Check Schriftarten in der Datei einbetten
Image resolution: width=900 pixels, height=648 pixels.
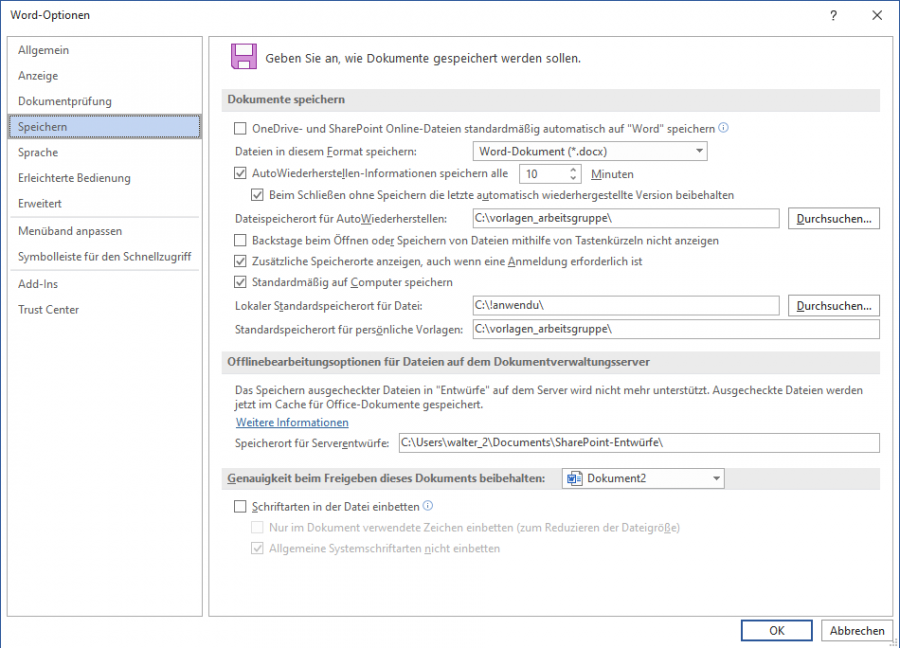click(x=240, y=507)
